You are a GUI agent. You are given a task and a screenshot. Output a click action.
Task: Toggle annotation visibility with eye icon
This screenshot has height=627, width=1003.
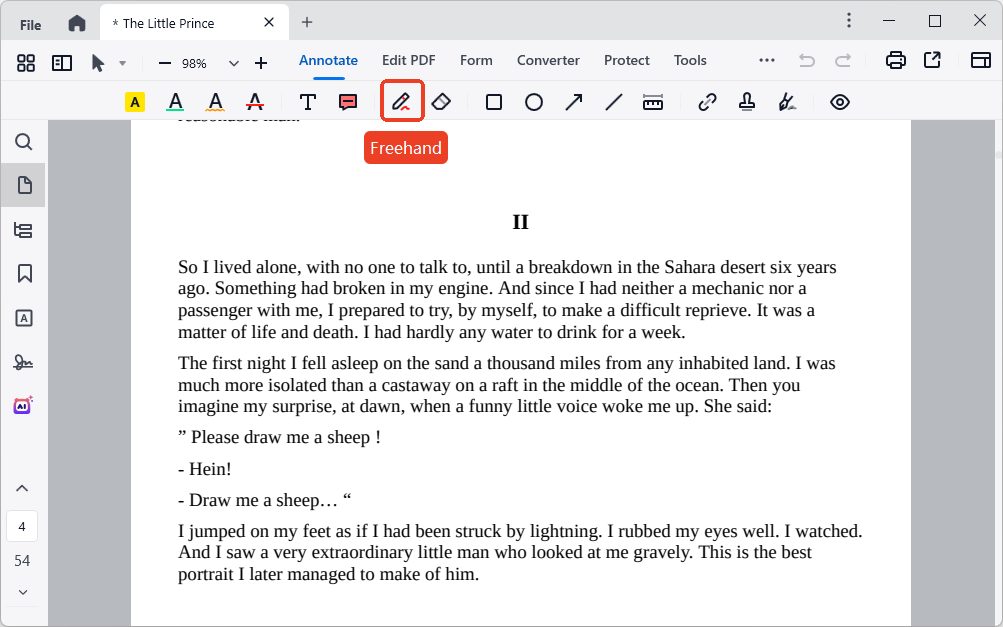coord(840,101)
